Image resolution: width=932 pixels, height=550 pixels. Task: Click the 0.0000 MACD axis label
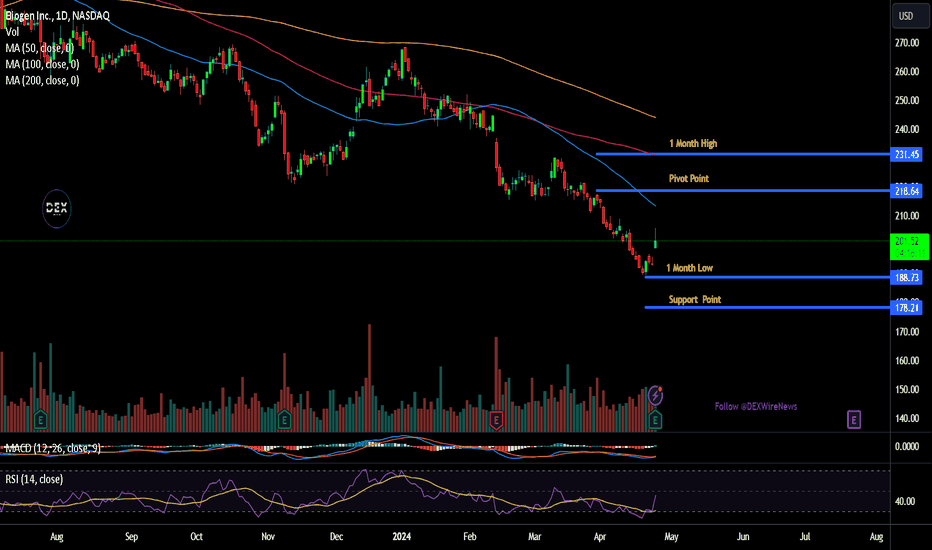907,447
